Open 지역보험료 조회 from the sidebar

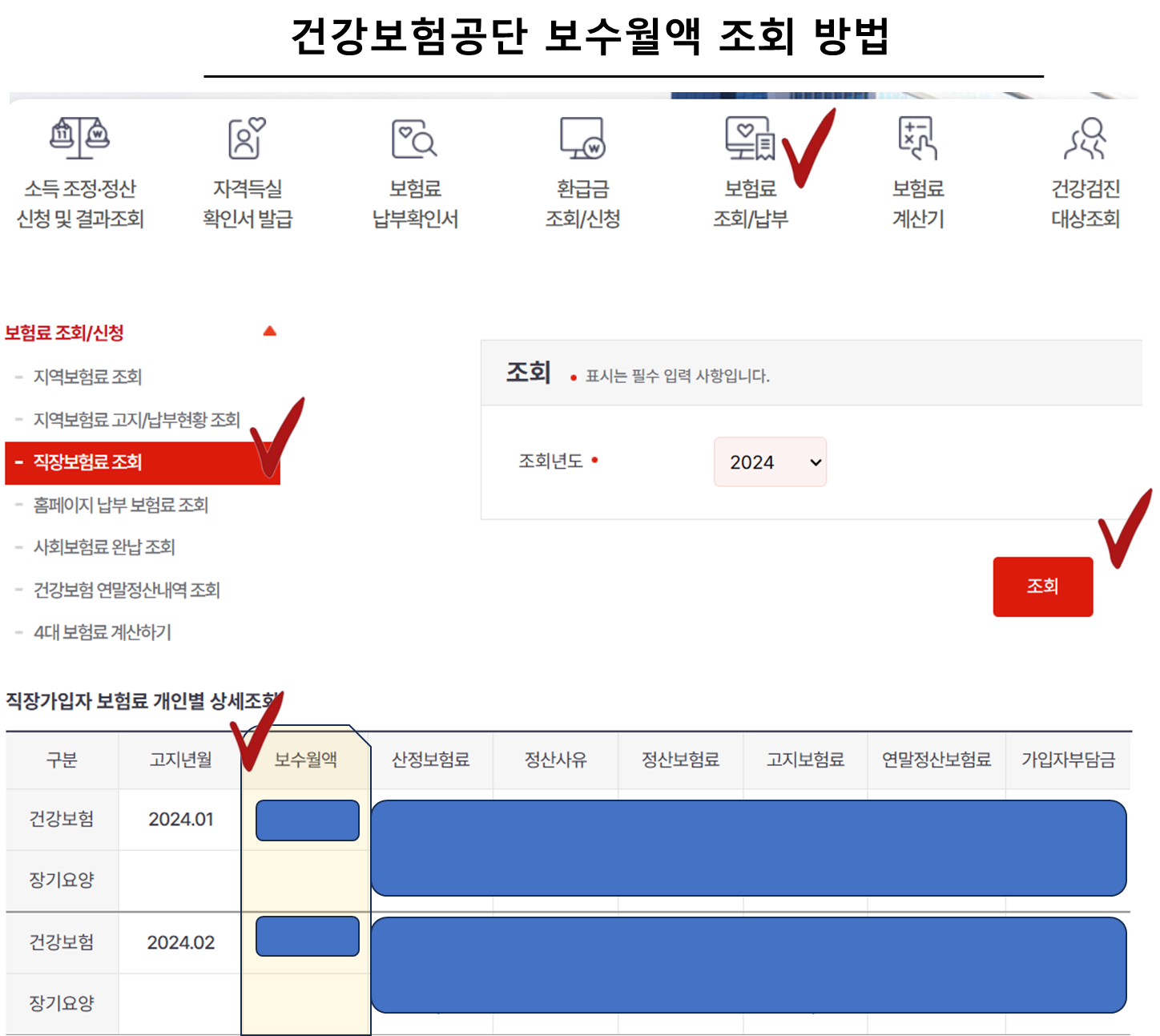(88, 377)
